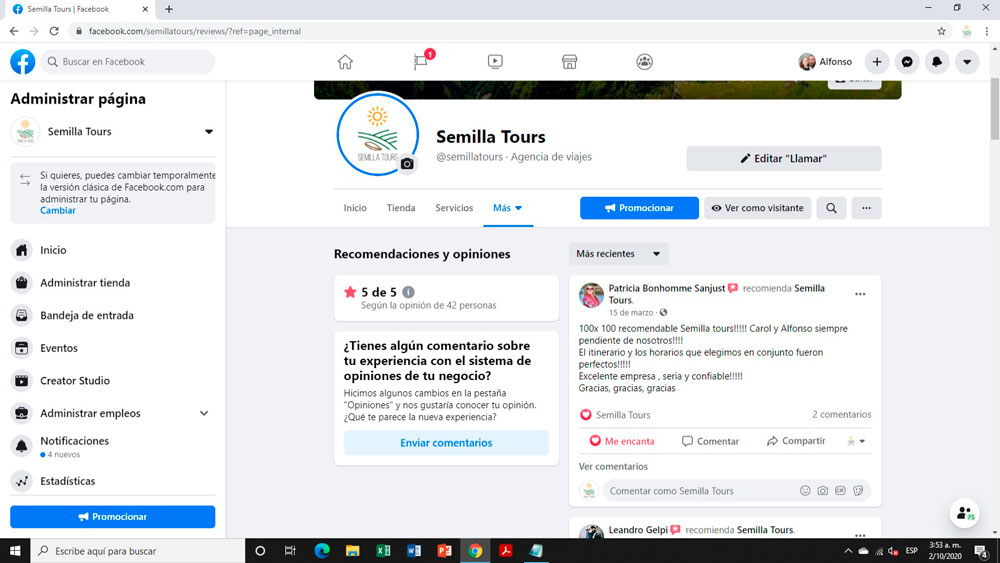
Task: Click Promocionar button beside Ver como visitante
Action: [639, 208]
